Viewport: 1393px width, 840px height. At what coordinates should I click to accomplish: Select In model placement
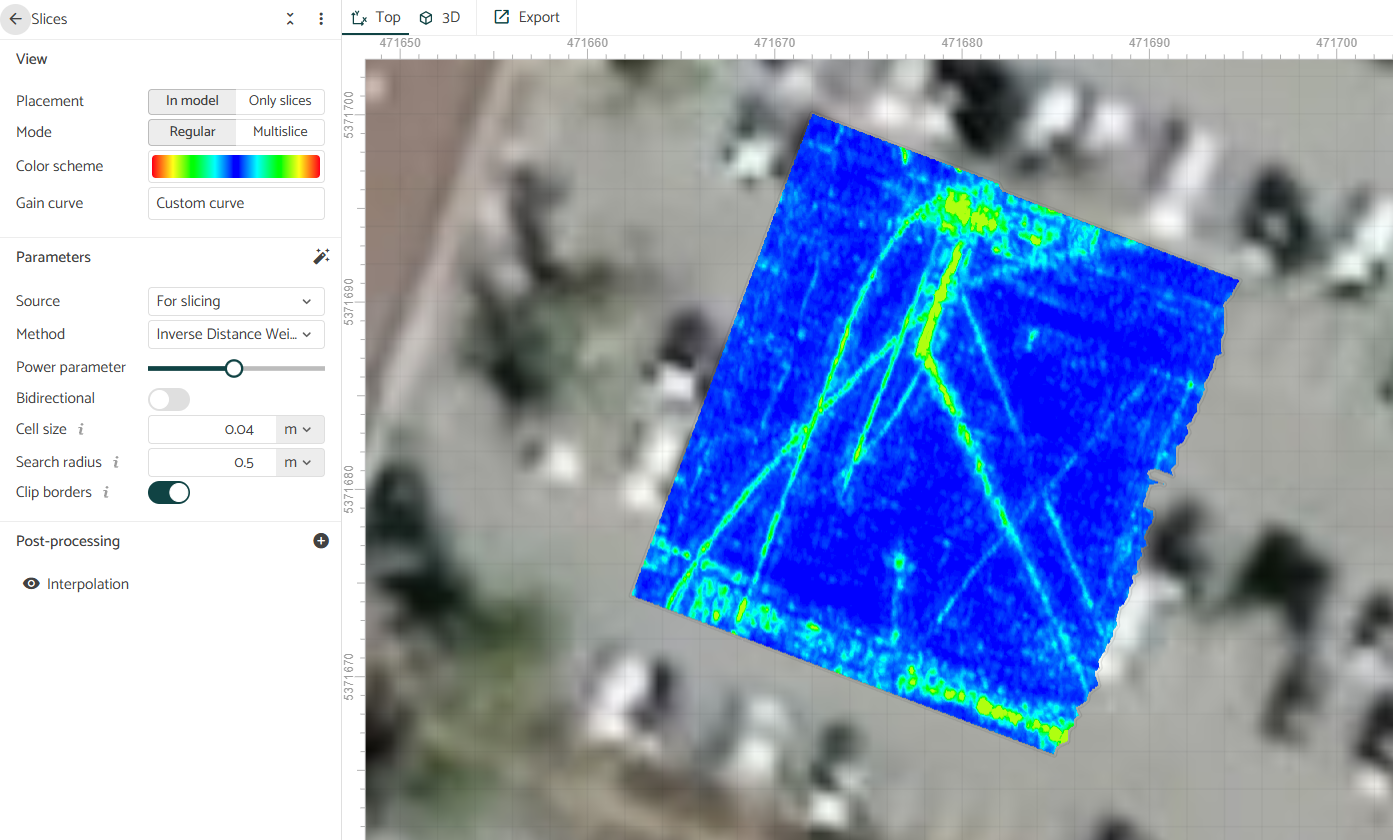point(192,101)
